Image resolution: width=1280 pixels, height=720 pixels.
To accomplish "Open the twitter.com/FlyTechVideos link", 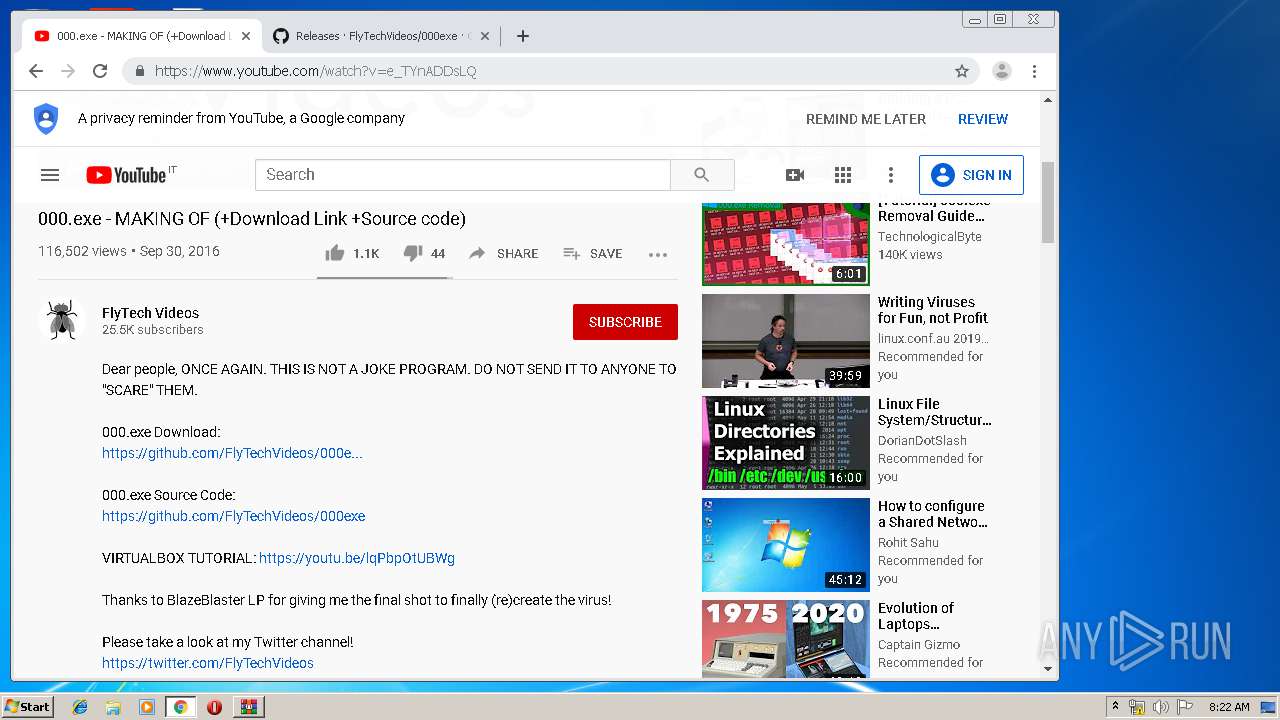I will point(208,663).
